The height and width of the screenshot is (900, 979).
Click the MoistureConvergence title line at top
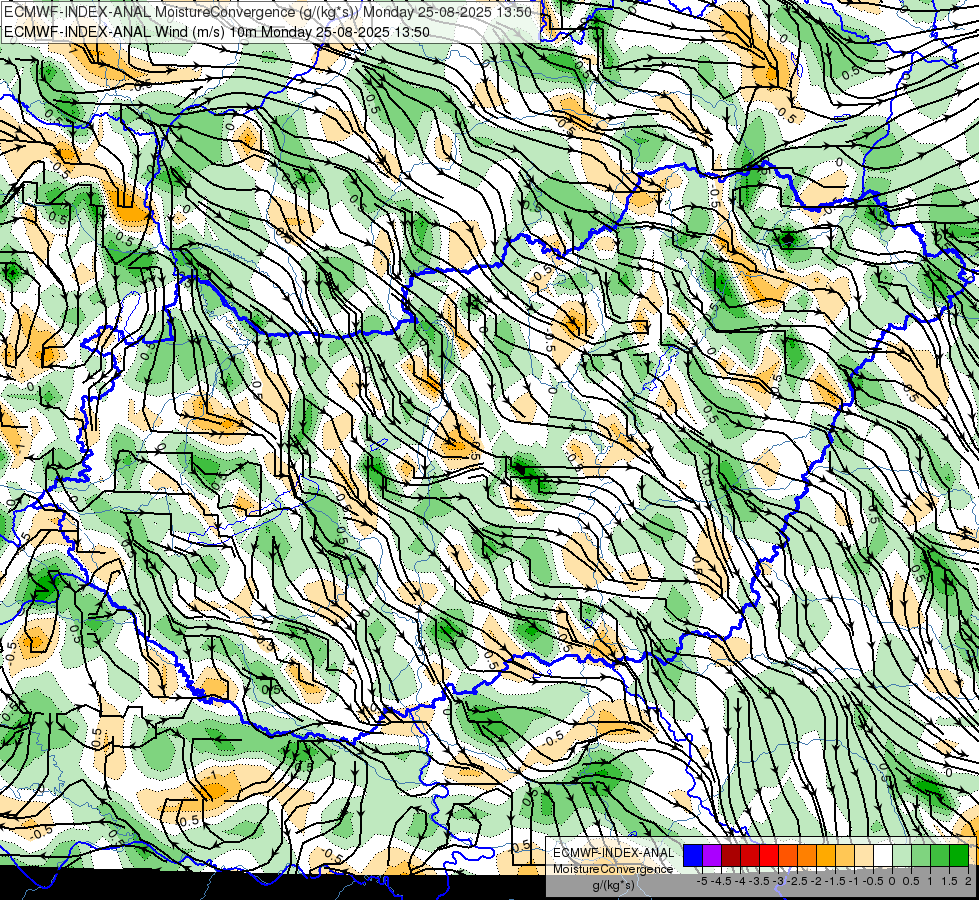[x=268, y=12]
